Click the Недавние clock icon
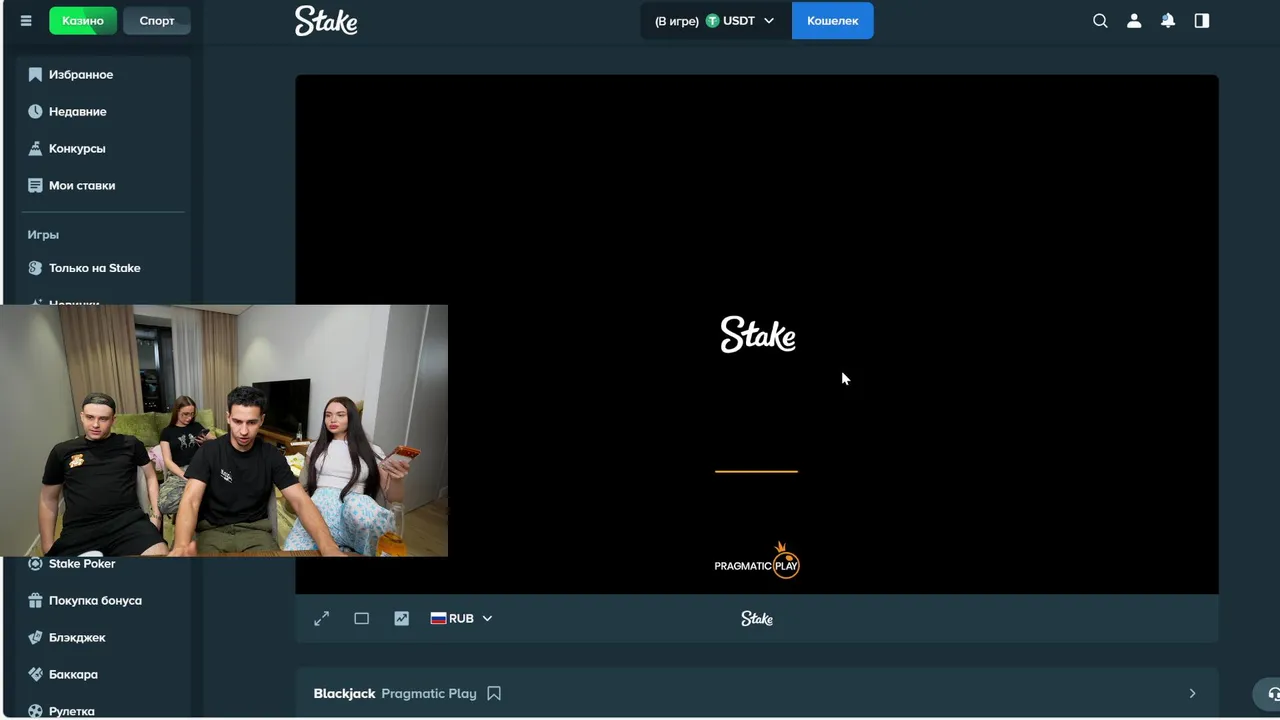This screenshot has height=720, width=1280. pyautogui.click(x=35, y=112)
